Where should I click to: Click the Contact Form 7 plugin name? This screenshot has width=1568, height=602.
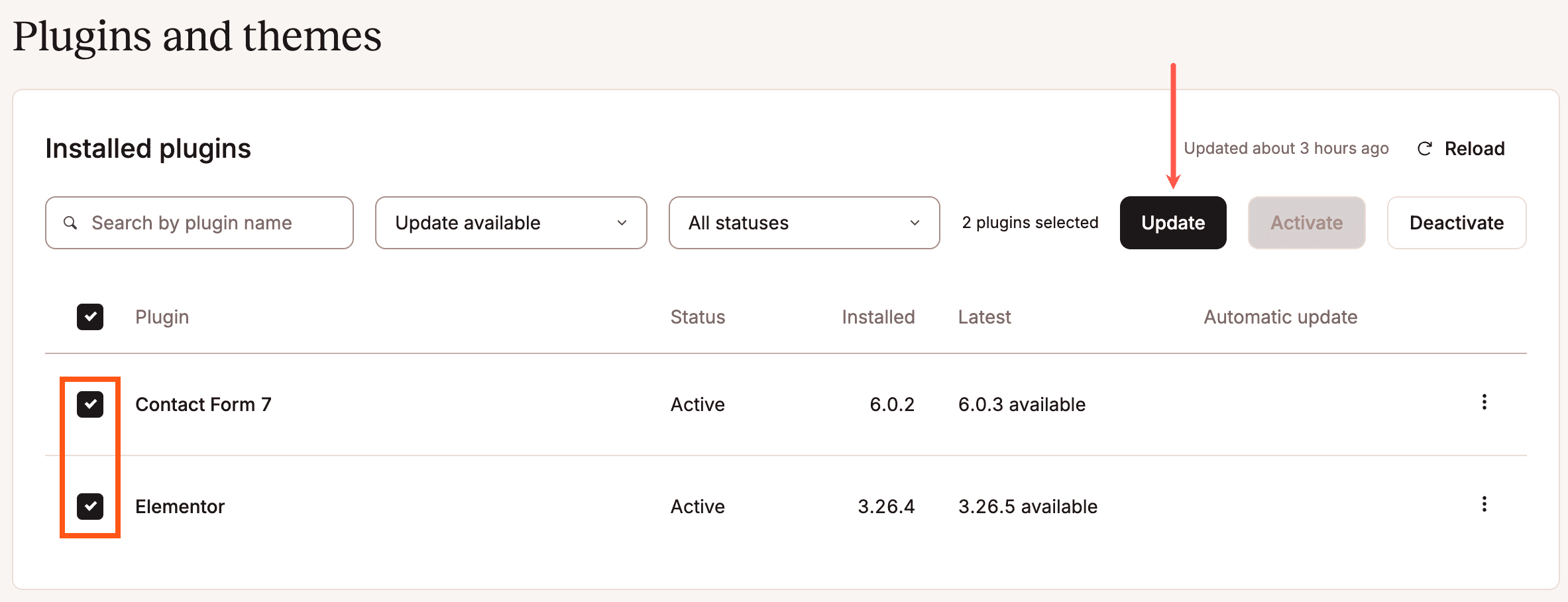pos(203,404)
